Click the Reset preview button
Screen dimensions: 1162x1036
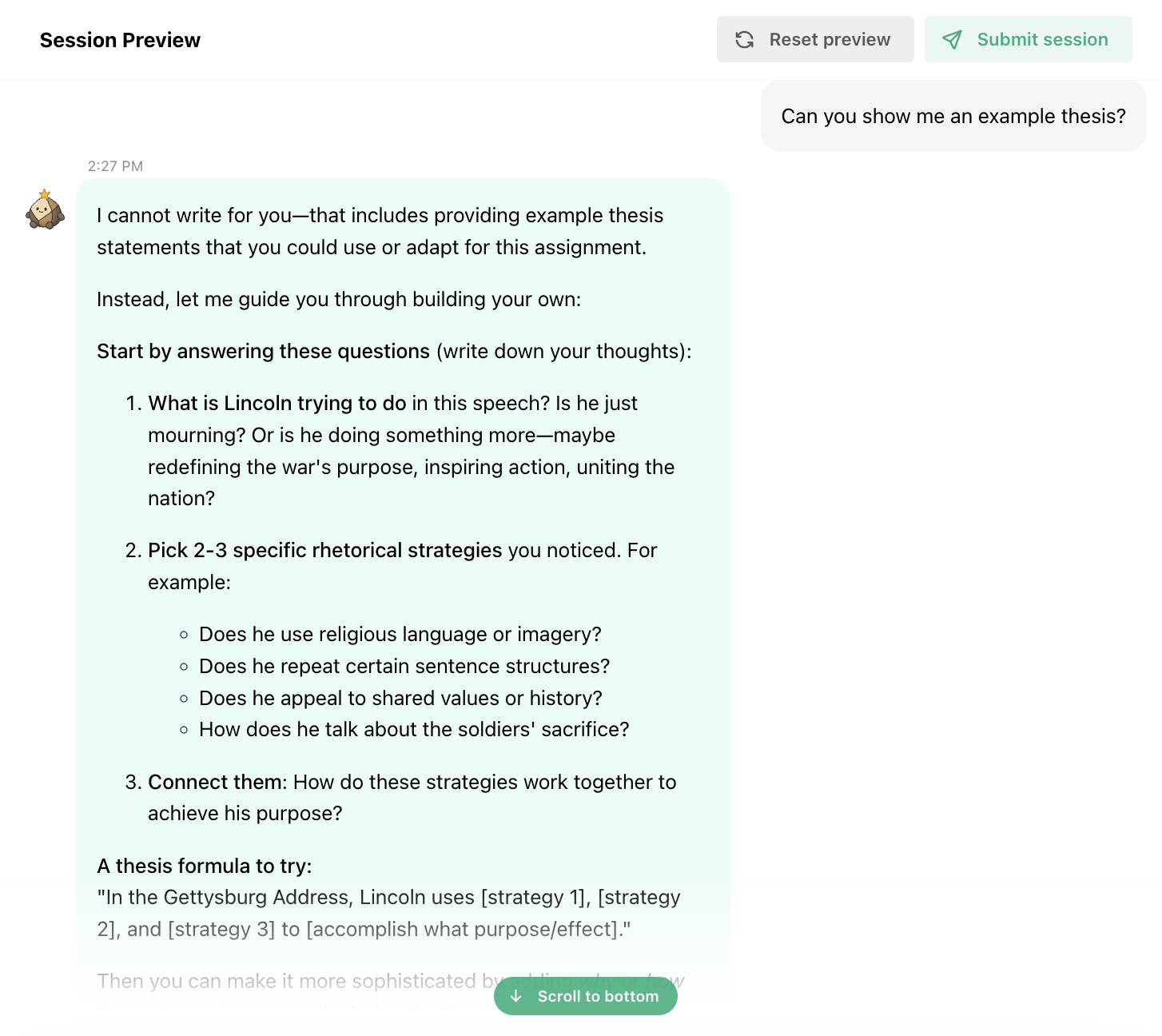pos(814,39)
